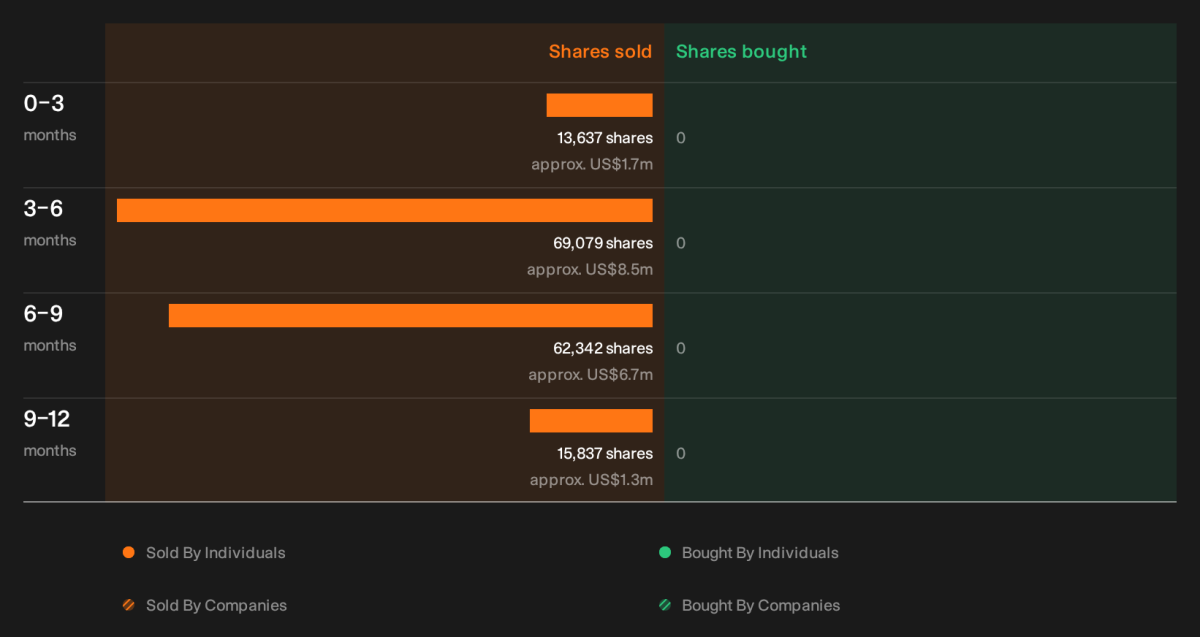The height and width of the screenshot is (637, 1200).
Task: Toggle the Bought By Companies legend label
Action: coord(761,605)
